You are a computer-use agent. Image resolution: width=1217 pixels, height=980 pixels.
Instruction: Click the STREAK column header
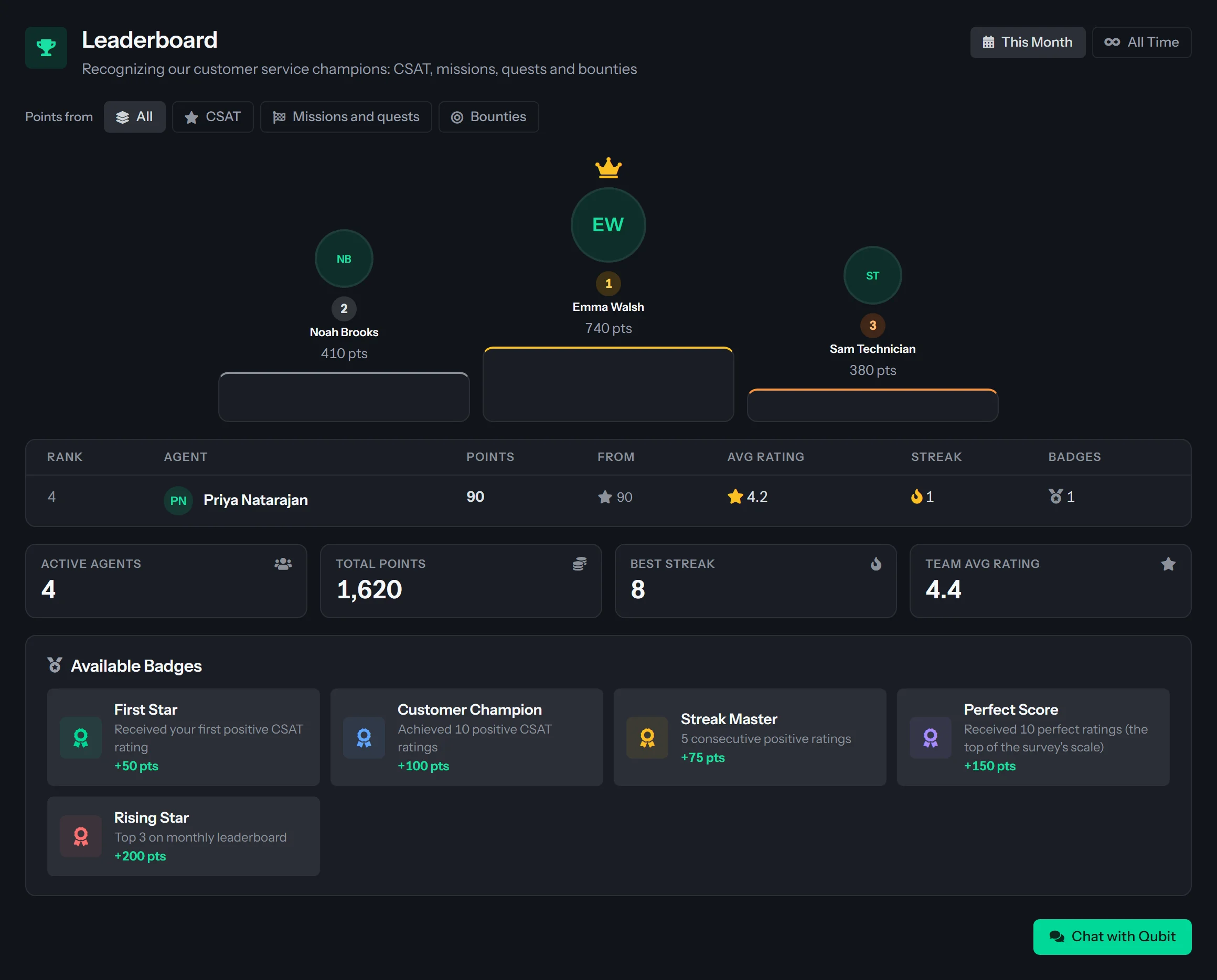pos(936,457)
